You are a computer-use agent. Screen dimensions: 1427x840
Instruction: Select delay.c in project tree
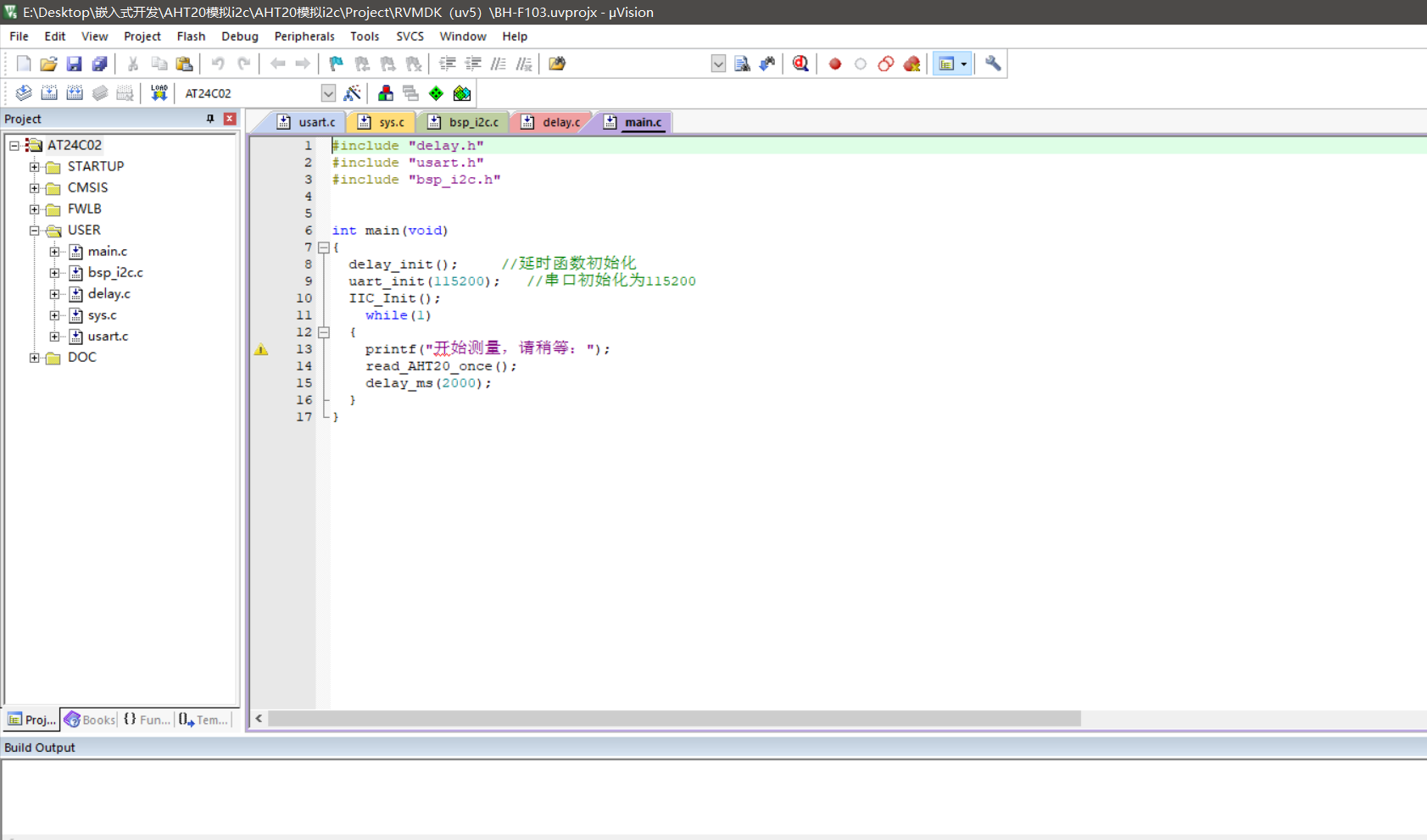pyautogui.click(x=109, y=294)
